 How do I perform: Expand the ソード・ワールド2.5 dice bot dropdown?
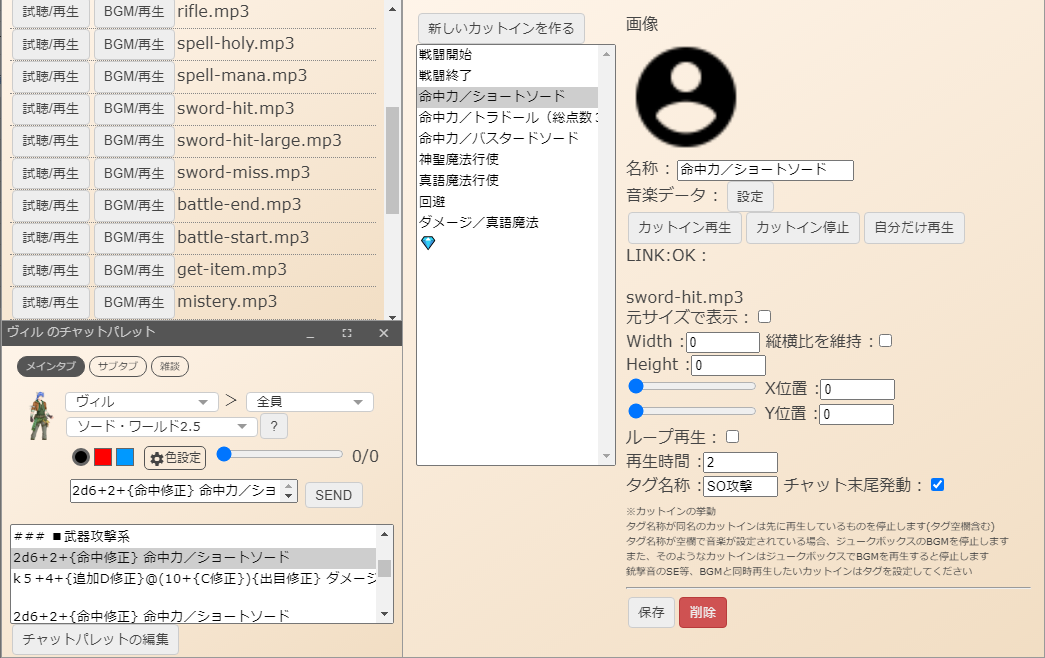[x=160, y=427]
